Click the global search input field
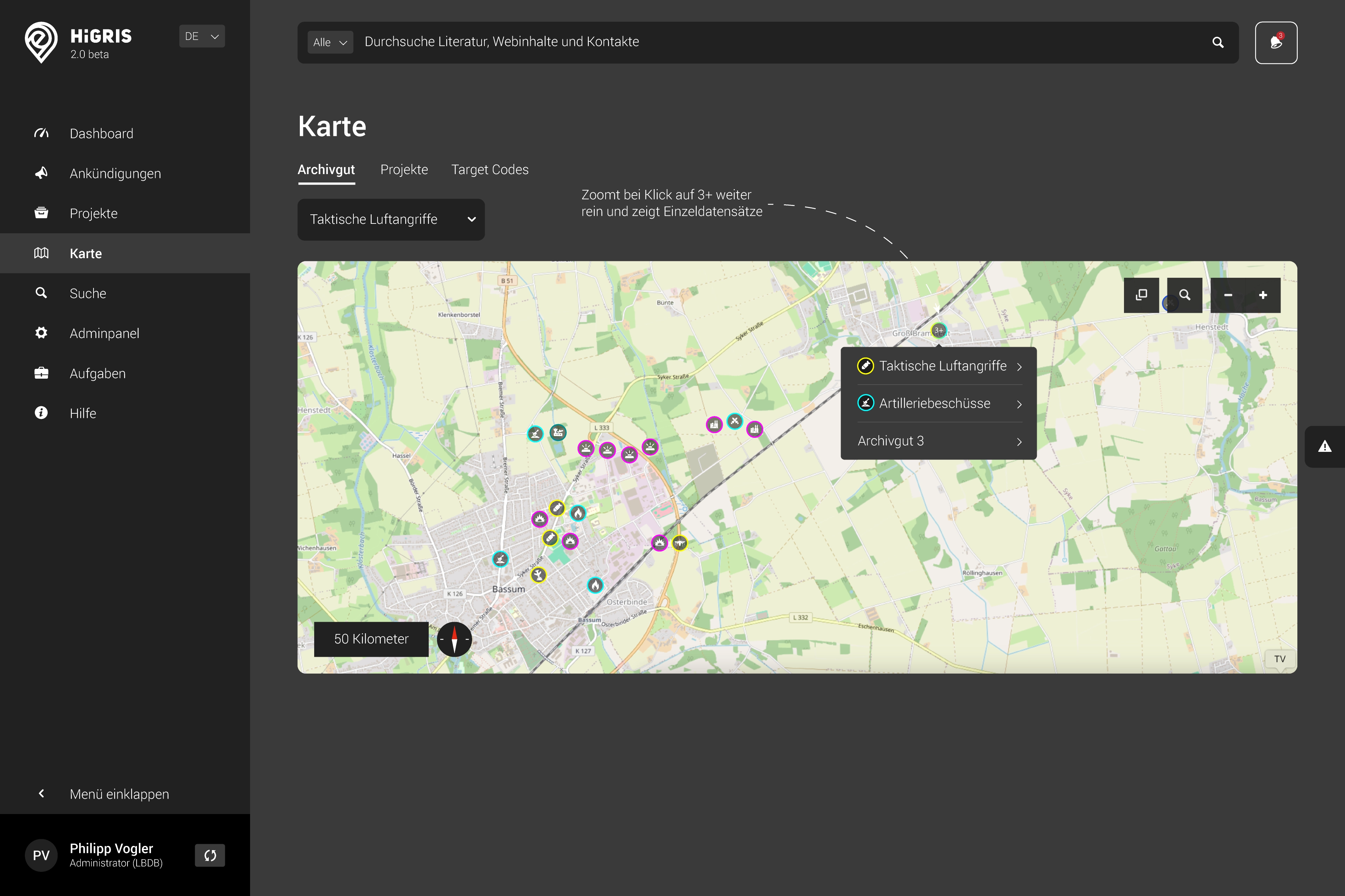This screenshot has height=896, width=1345. 777,42
